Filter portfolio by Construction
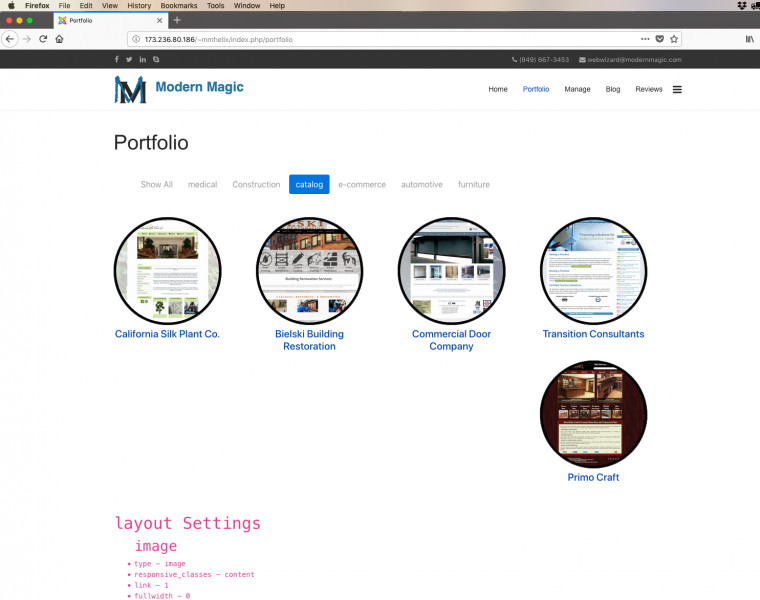The width and height of the screenshot is (760, 600). pyautogui.click(x=256, y=184)
